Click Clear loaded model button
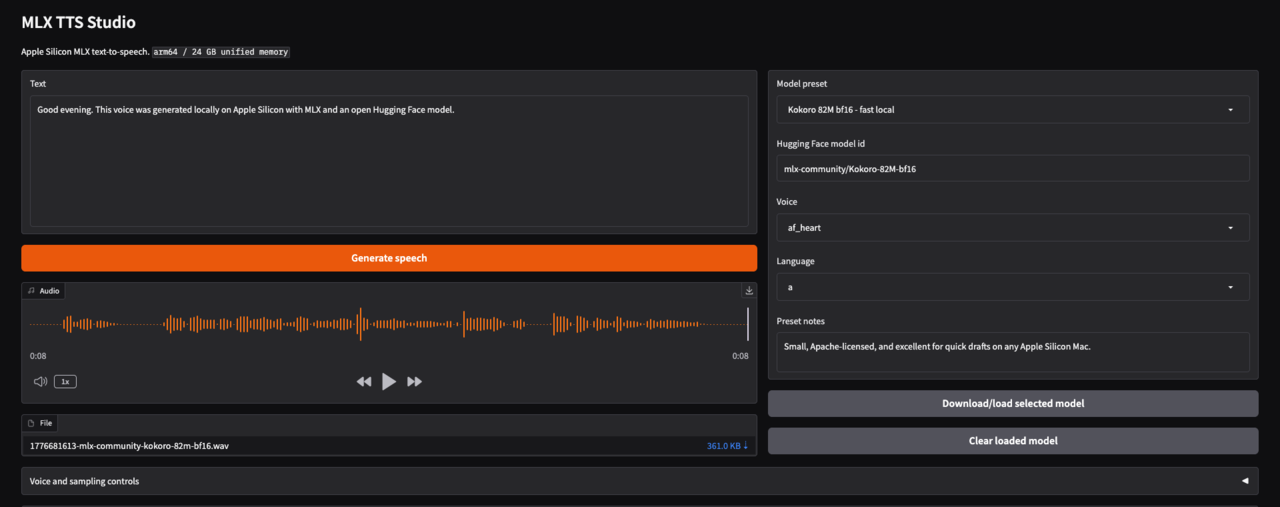This screenshot has height=507, width=1280. (1013, 441)
